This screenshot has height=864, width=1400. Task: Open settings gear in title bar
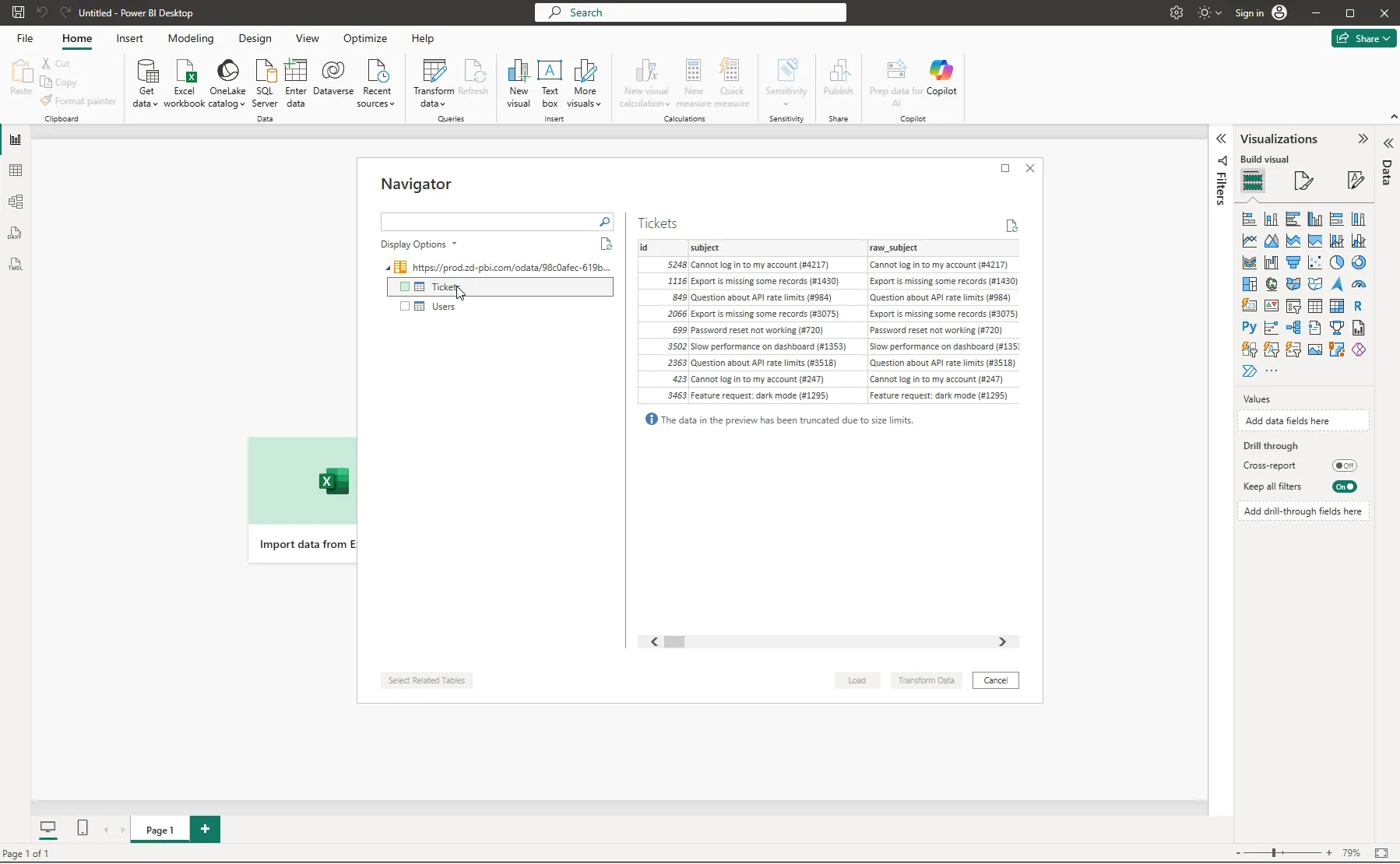coord(1177,12)
